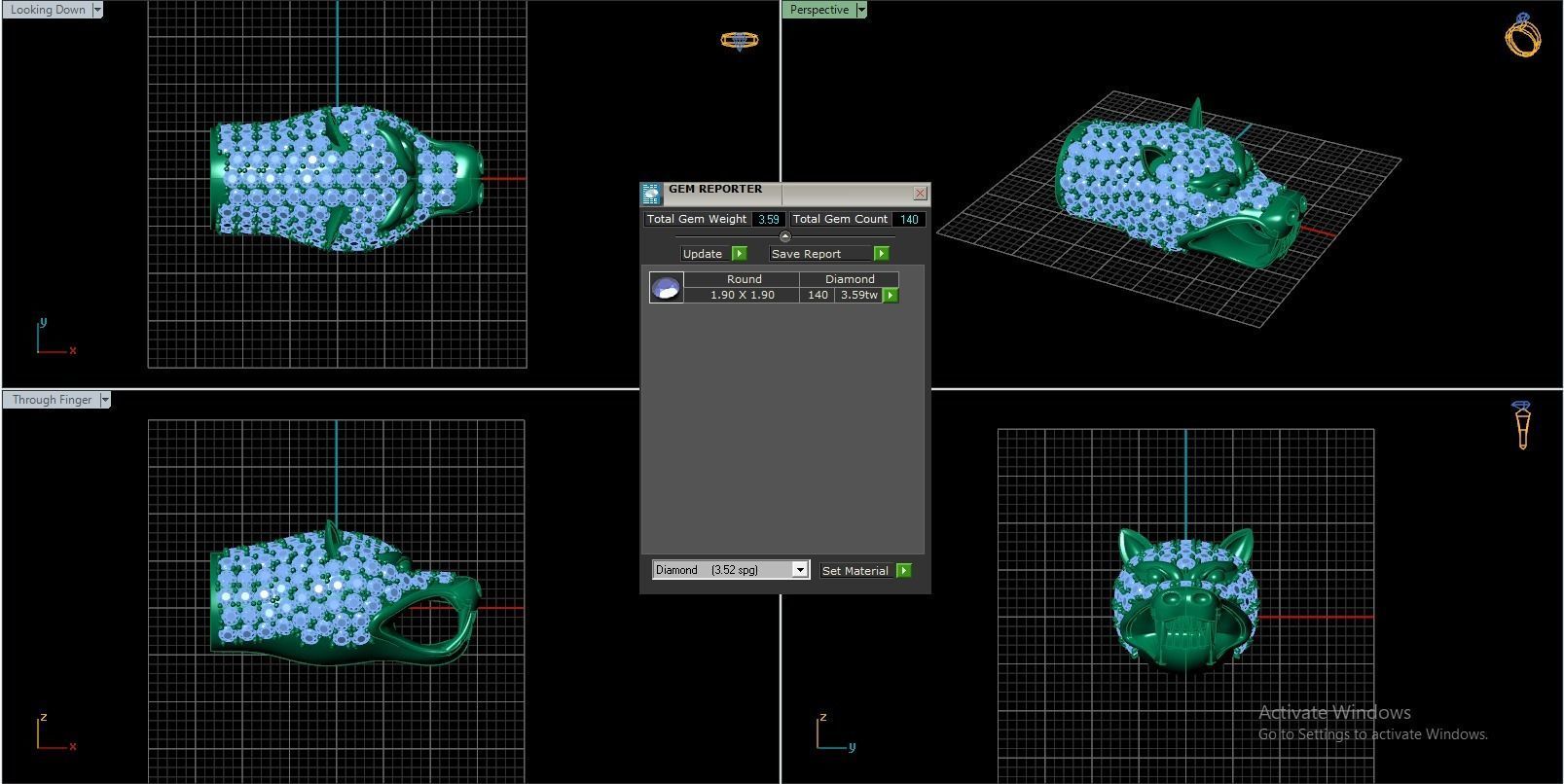The width and height of the screenshot is (1564, 784).
Task: Close the Gem Reporter dialog
Action: (x=920, y=194)
